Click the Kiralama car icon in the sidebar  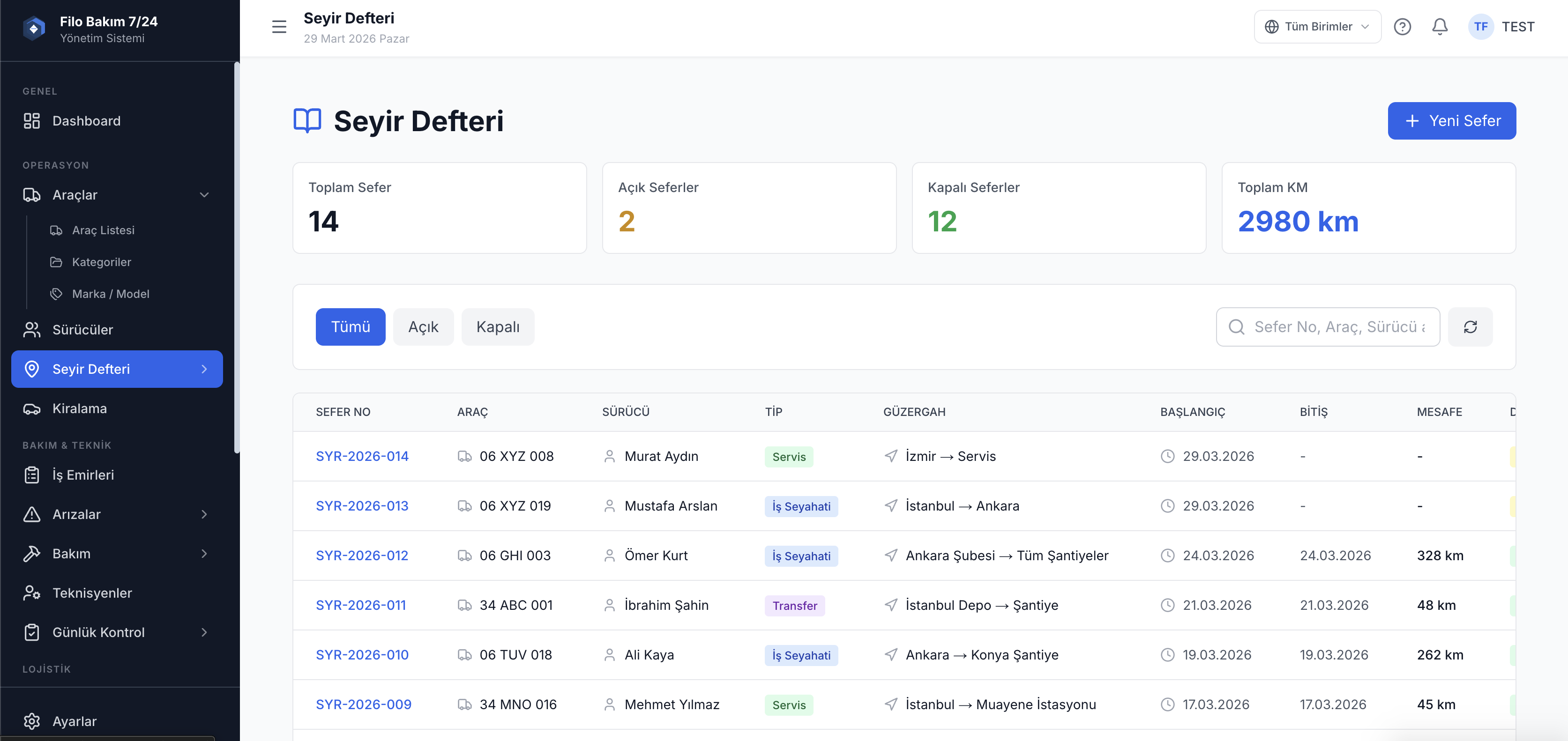[x=32, y=409]
